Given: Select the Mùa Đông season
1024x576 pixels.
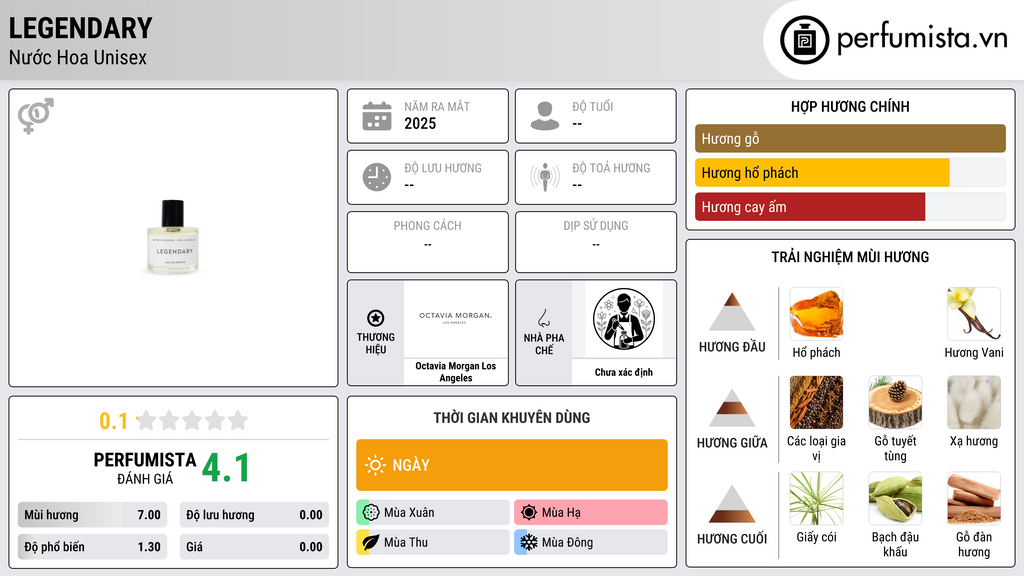Looking at the screenshot, I should 591,542.
